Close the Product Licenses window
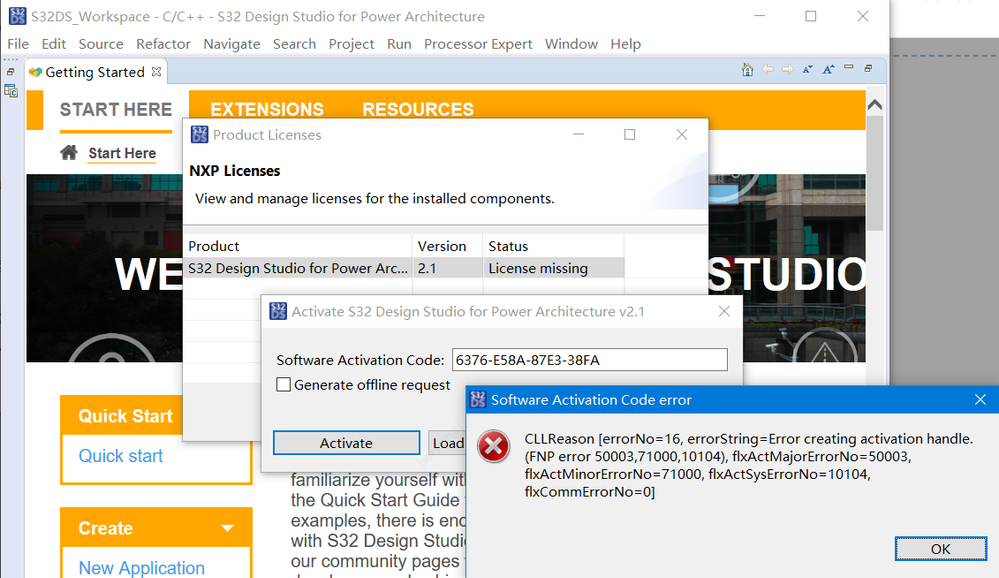This screenshot has width=999, height=578. point(682,134)
